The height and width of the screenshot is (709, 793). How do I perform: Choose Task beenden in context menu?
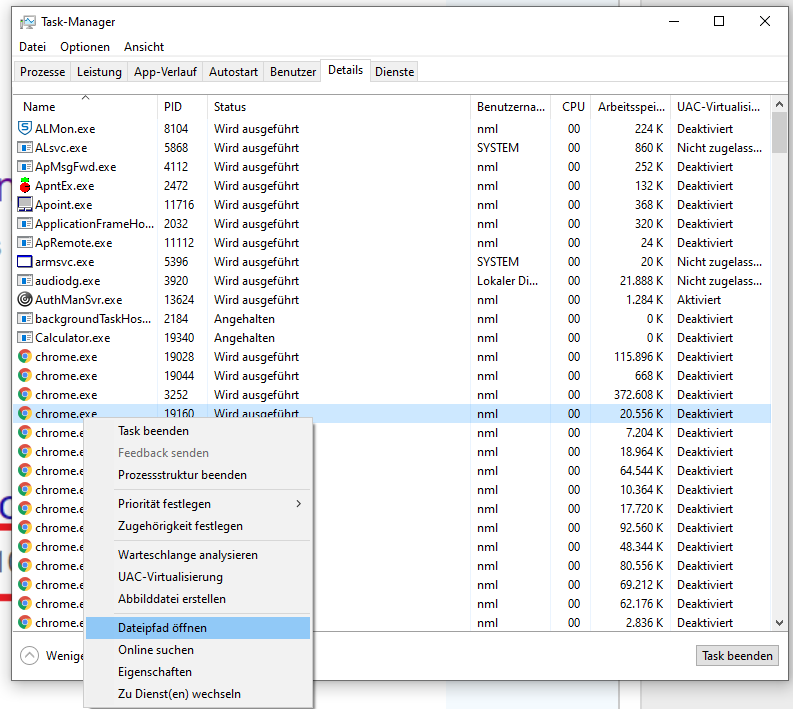click(198, 431)
